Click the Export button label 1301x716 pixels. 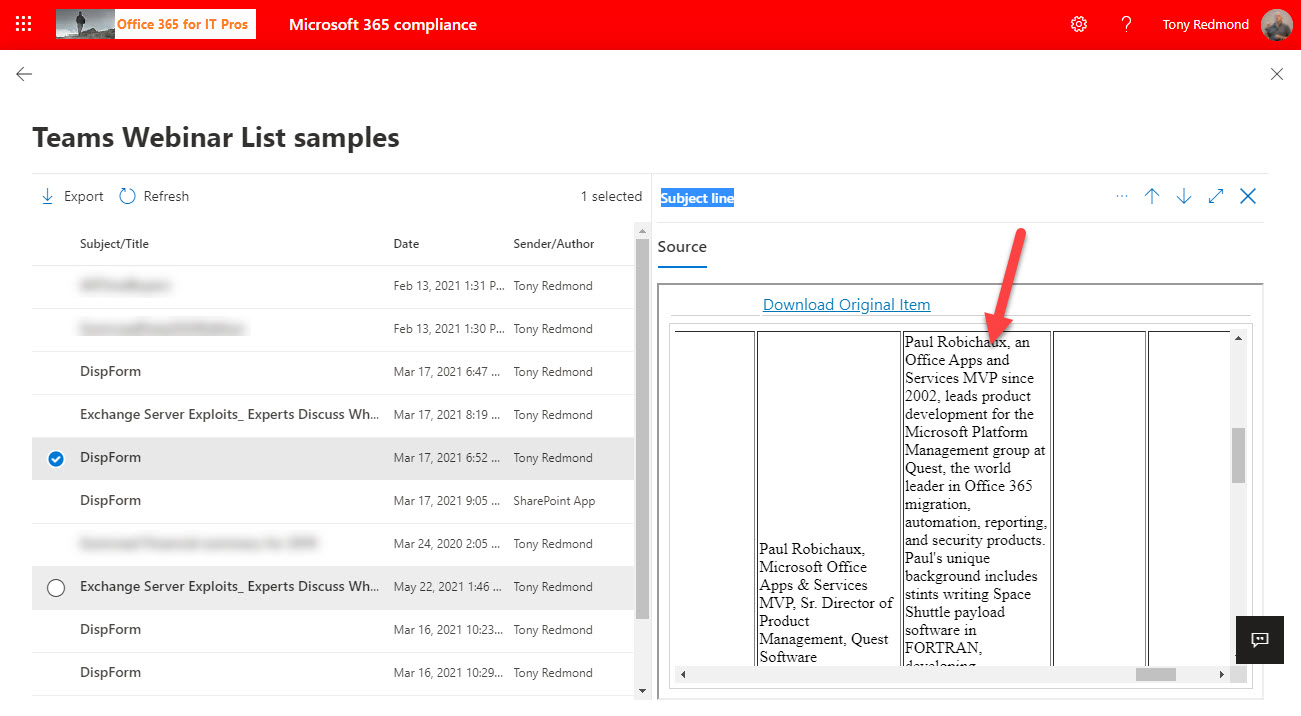click(x=84, y=196)
